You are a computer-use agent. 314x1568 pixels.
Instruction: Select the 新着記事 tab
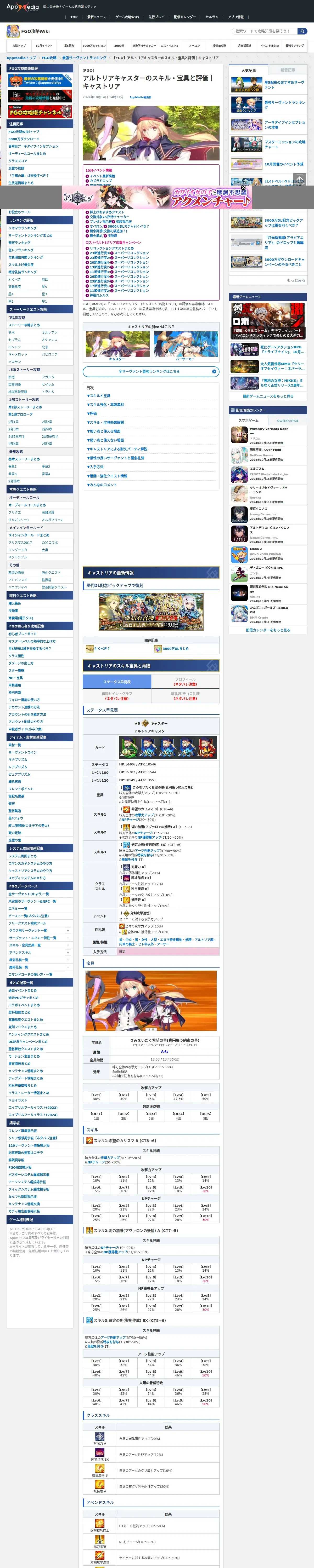coord(288,71)
